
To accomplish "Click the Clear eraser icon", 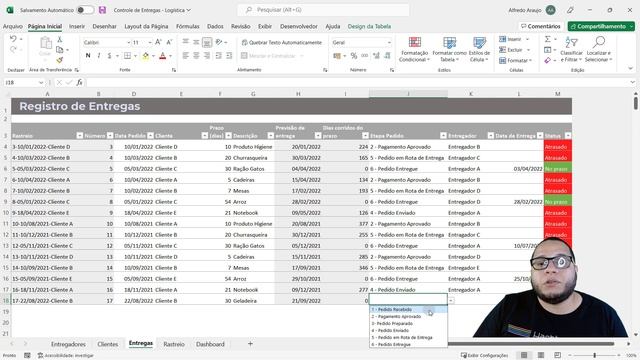I will (547, 60).
